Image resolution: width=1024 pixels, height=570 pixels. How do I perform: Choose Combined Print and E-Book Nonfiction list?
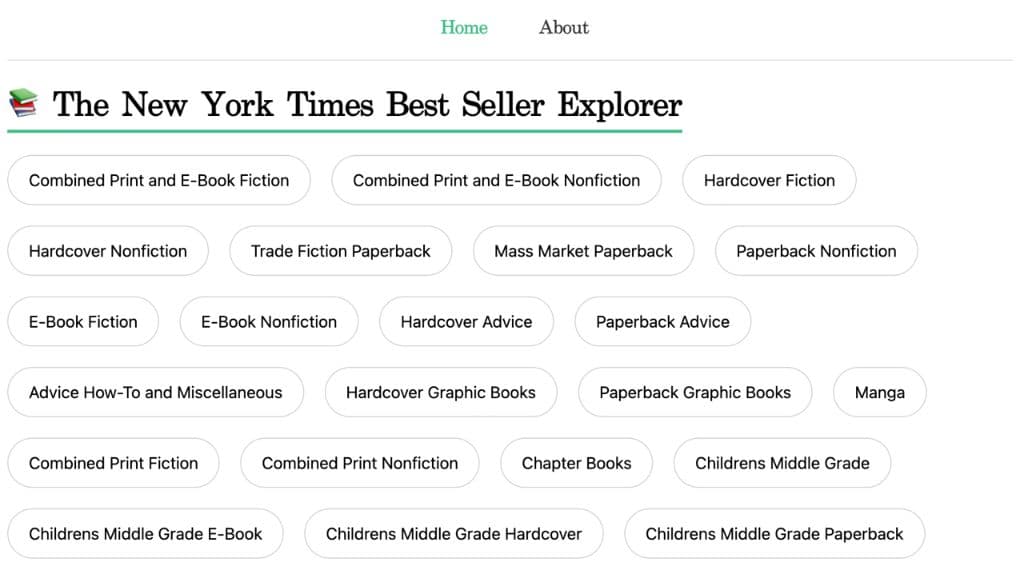[x=496, y=180]
